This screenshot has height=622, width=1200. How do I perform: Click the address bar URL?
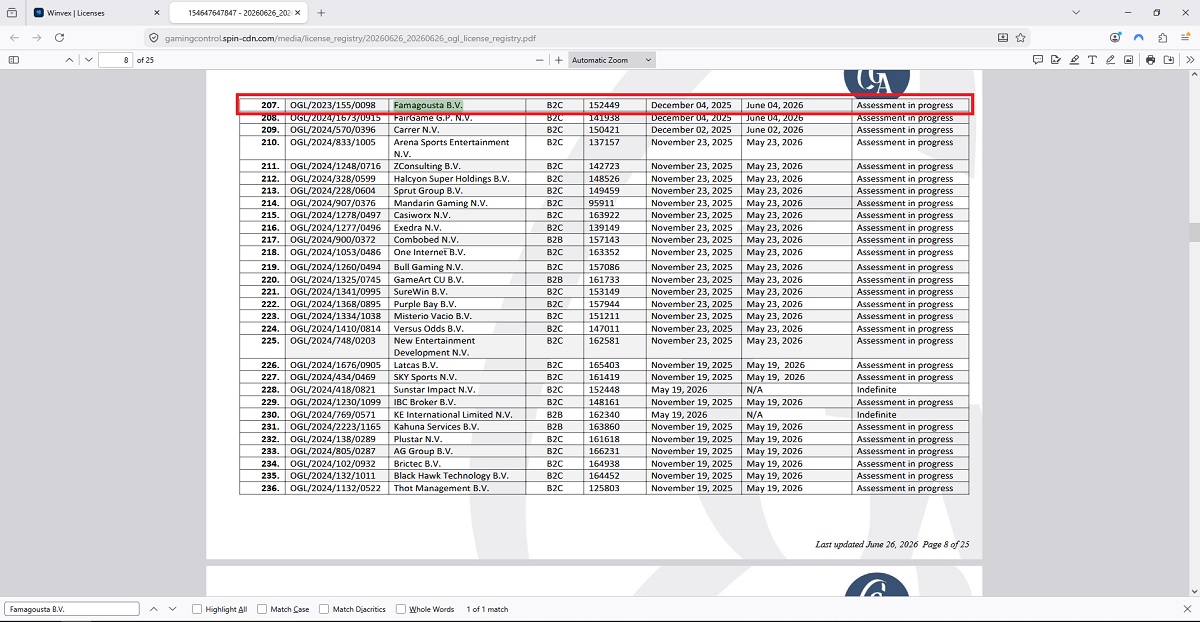350,37
